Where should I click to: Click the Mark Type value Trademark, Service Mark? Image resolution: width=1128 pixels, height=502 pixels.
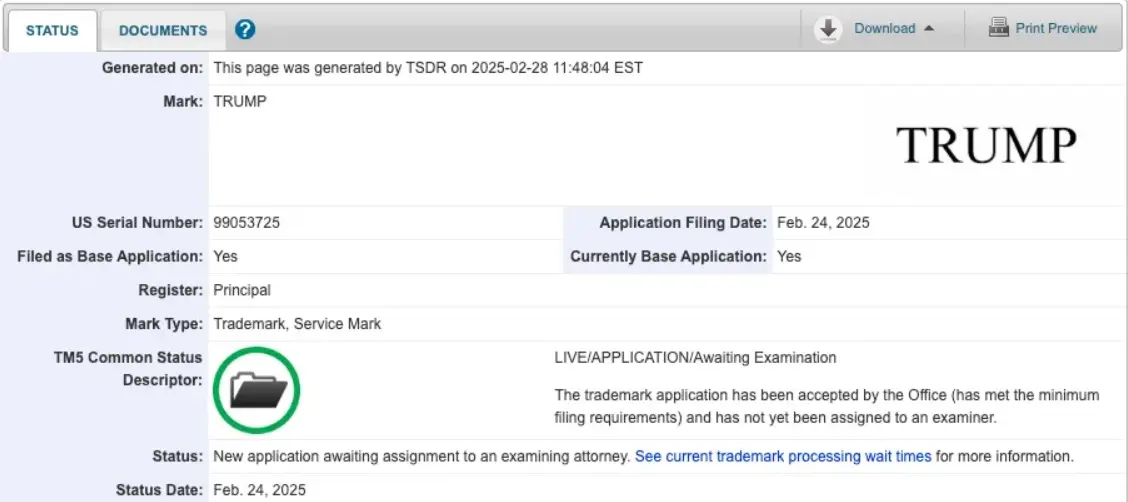click(x=297, y=324)
